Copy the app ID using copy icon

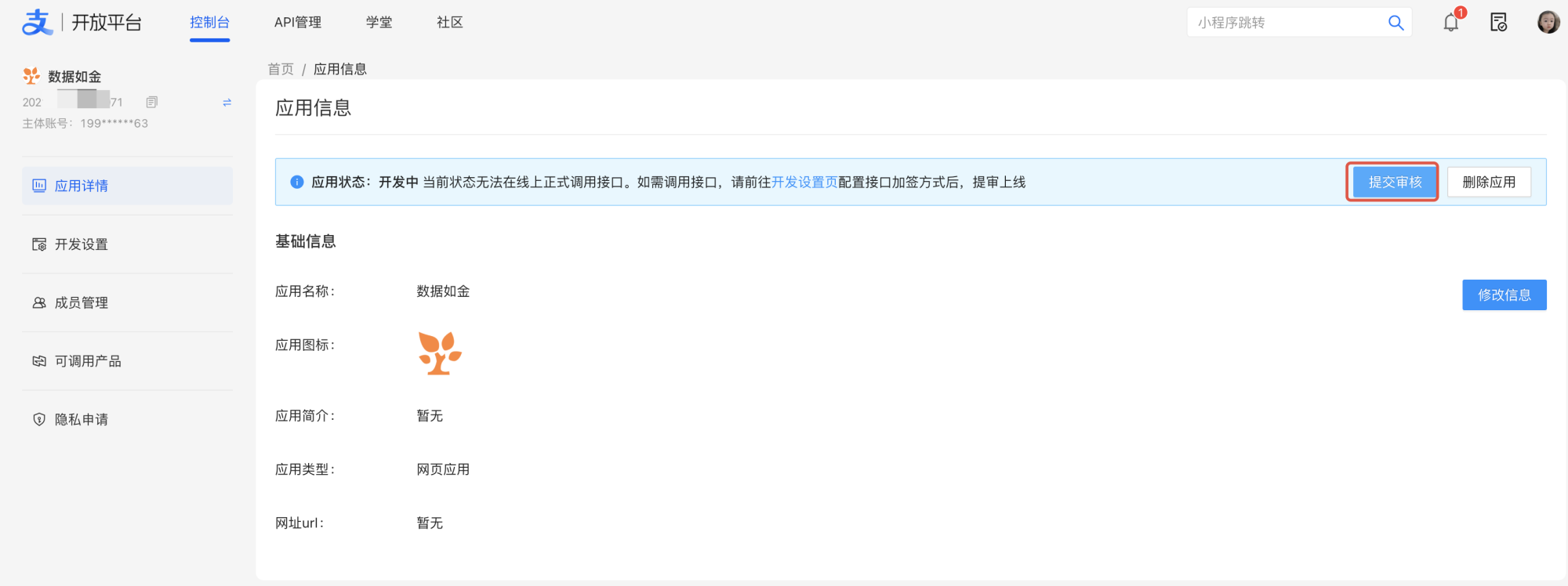(x=152, y=102)
